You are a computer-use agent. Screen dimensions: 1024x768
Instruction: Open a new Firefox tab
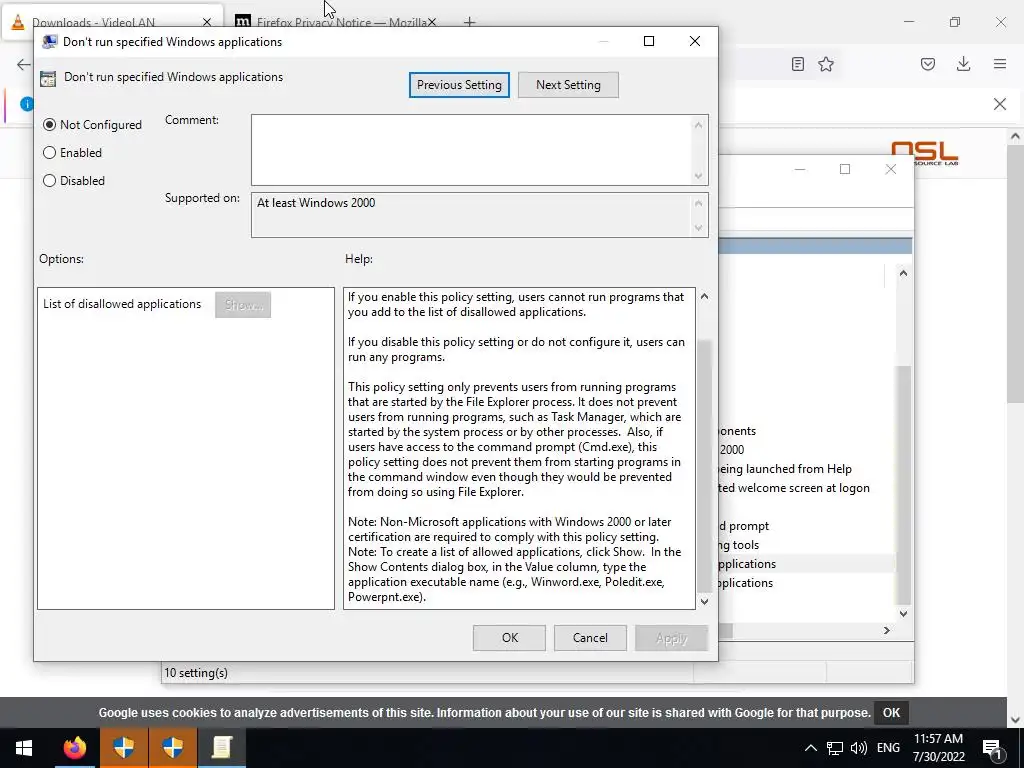pos(469,22)
